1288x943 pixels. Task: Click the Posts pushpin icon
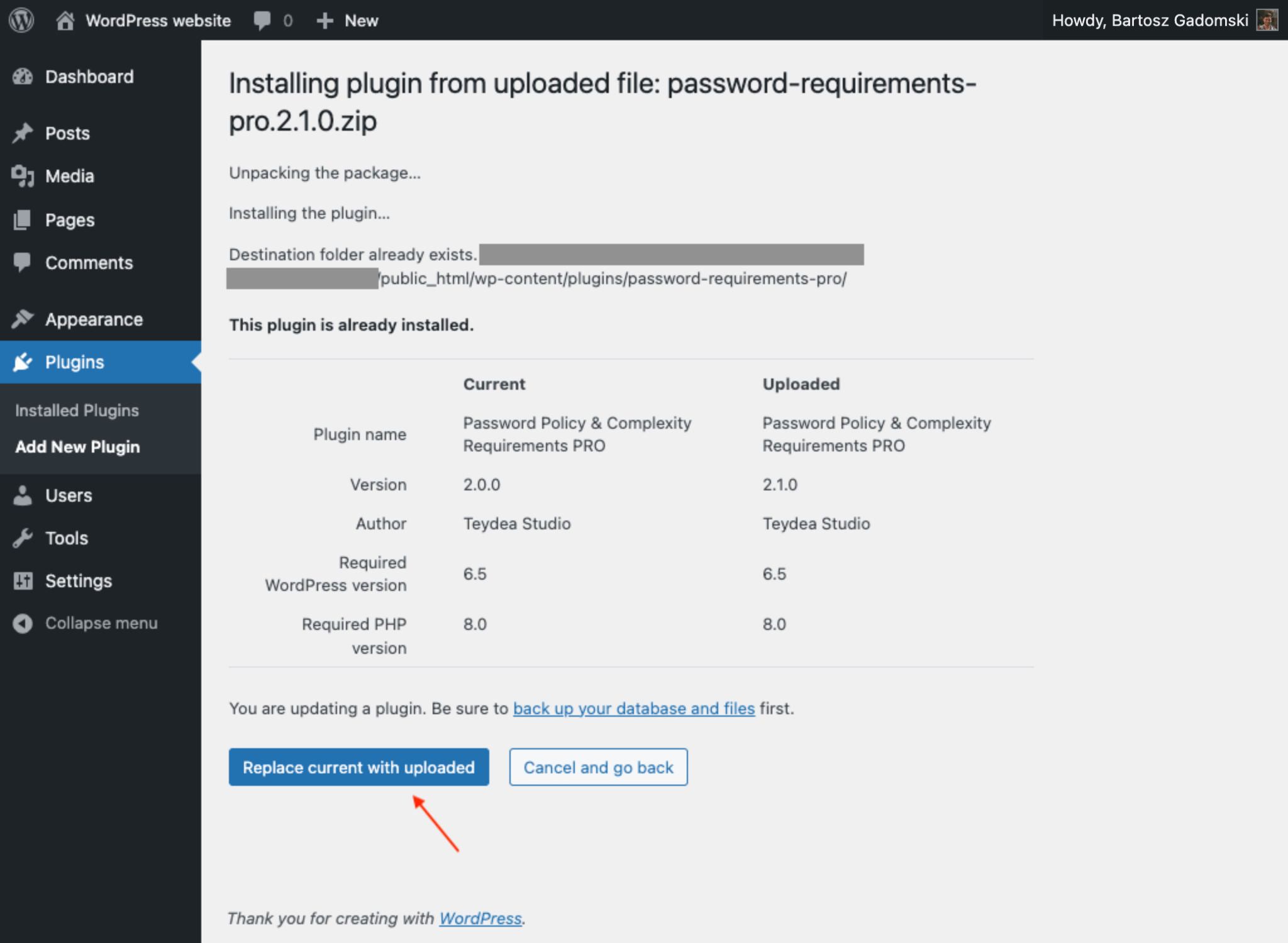(x=23, y=133)
